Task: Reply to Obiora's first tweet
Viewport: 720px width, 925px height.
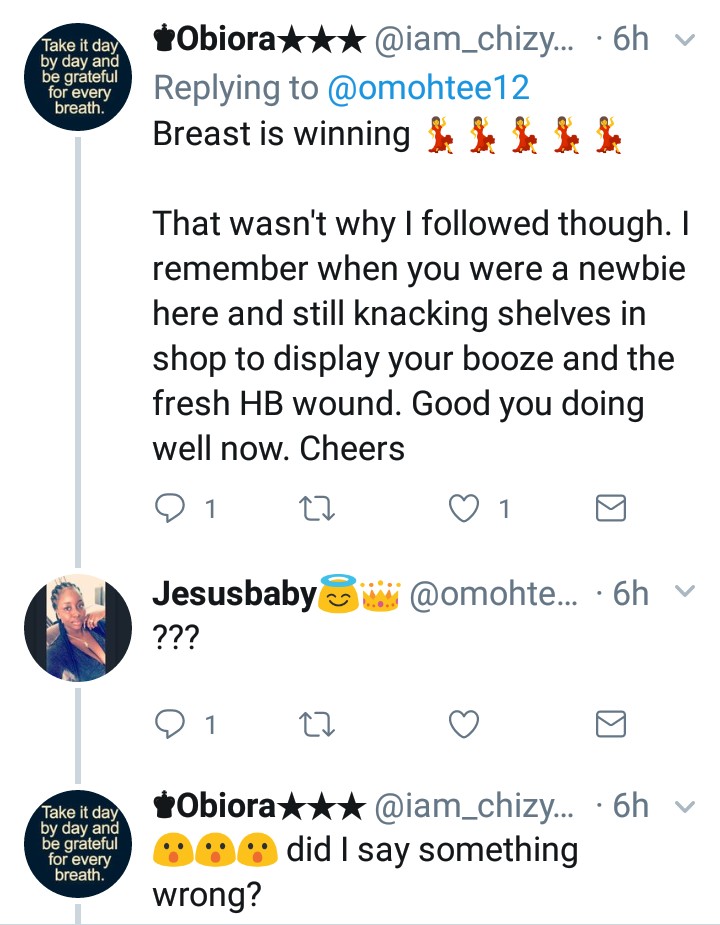Action: coord(172,510)
